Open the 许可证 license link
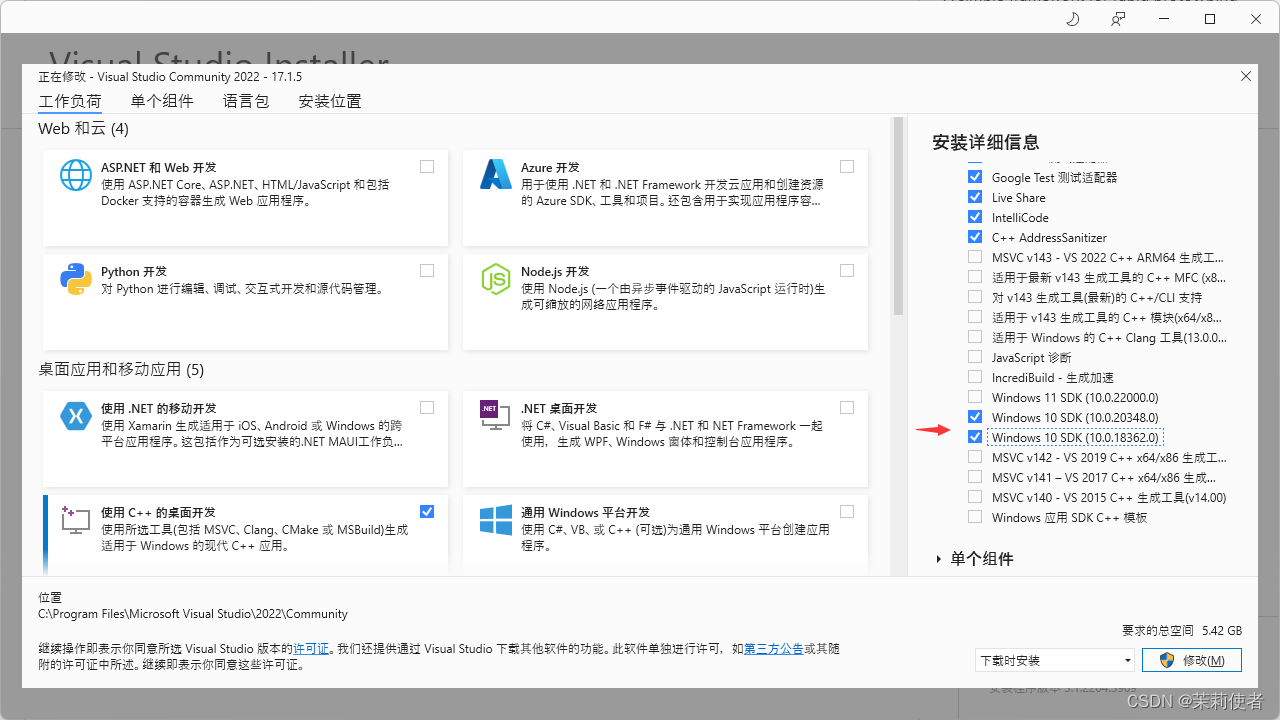This screenshot has width=1280, height=720. pyautogui.click(x=311, y=649)
